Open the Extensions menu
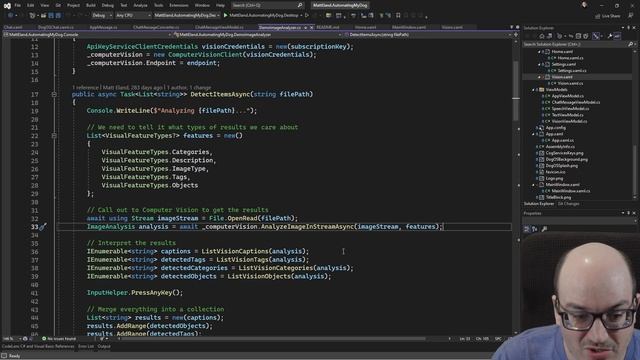640x360 pixels. click(179, 5)
